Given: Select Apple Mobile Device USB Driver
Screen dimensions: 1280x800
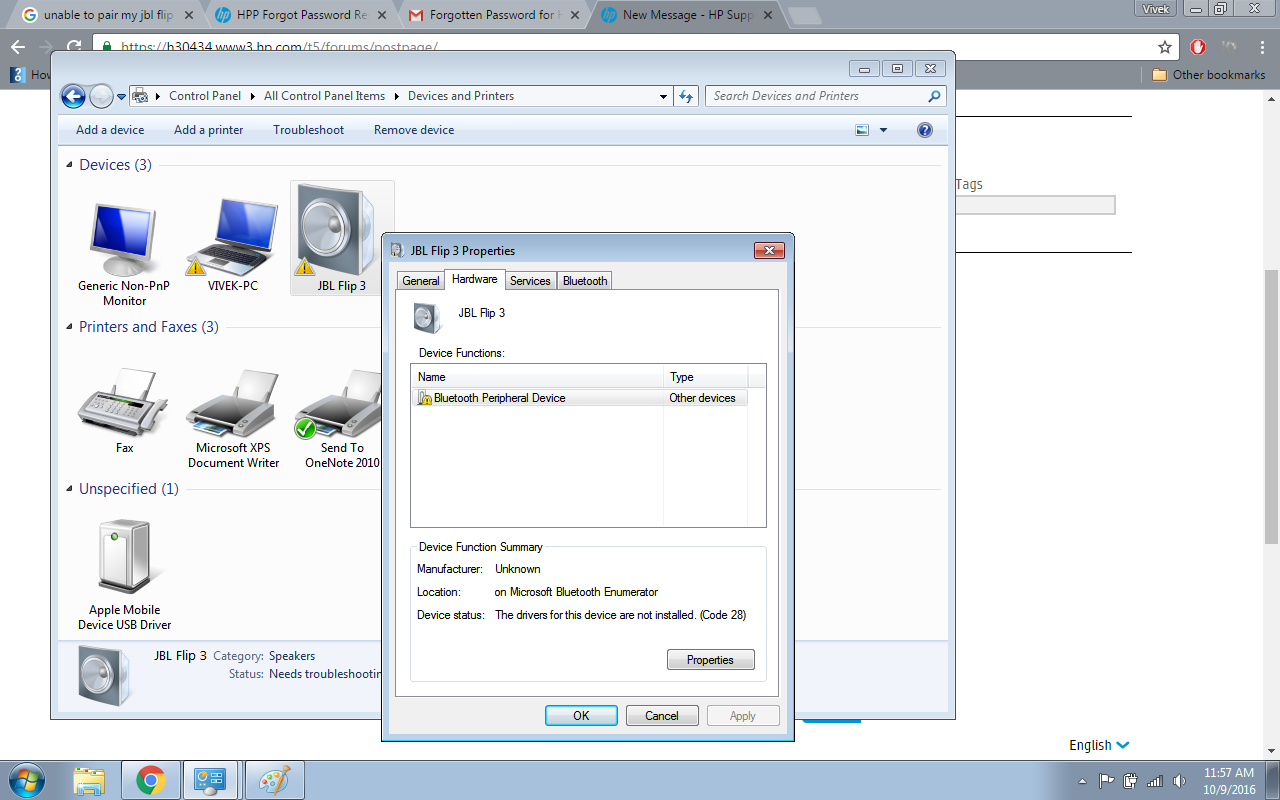Looking at the screenshot, I should (124, 575).
